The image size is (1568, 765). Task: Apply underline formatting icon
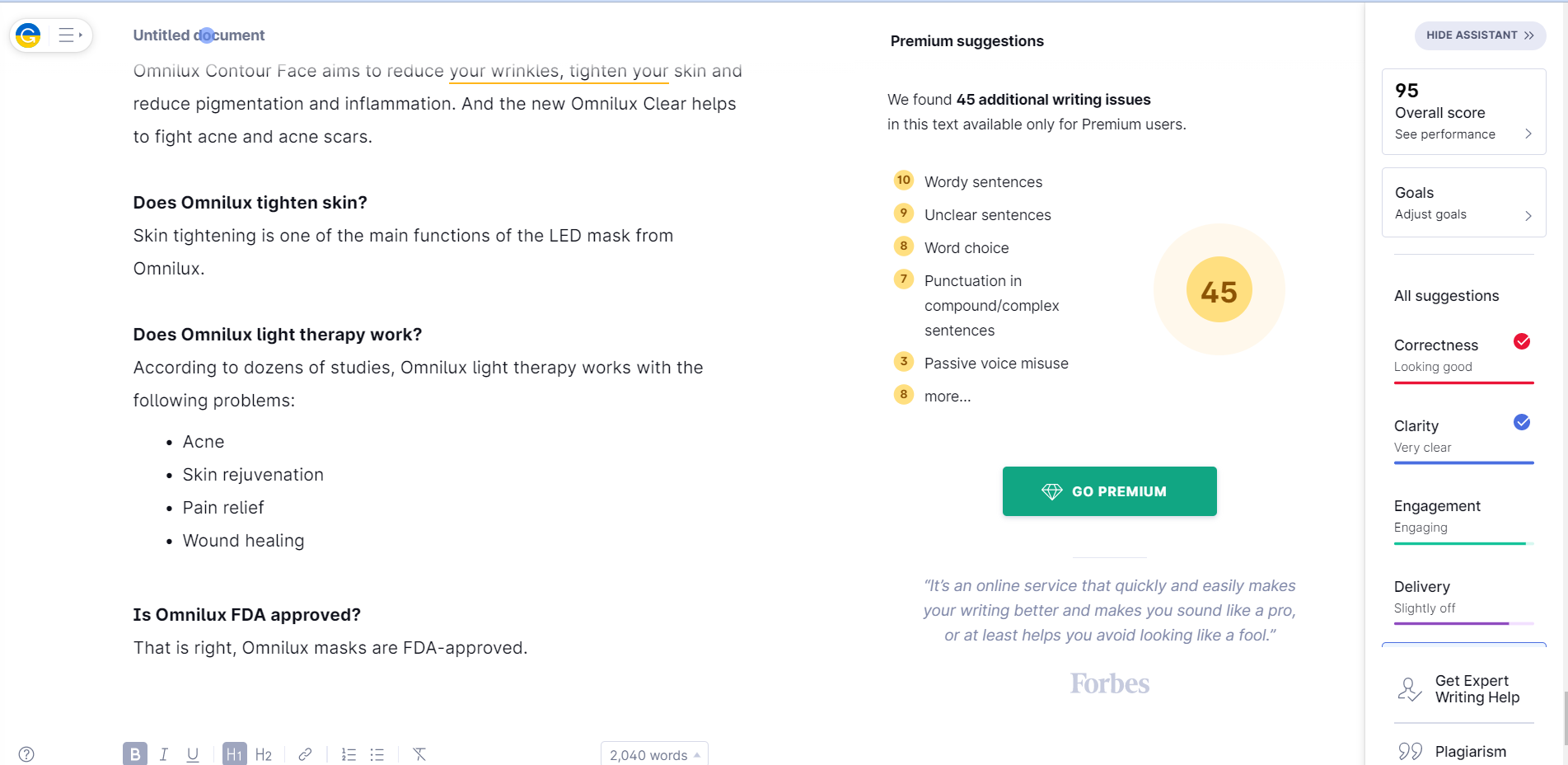coord(193,754)
